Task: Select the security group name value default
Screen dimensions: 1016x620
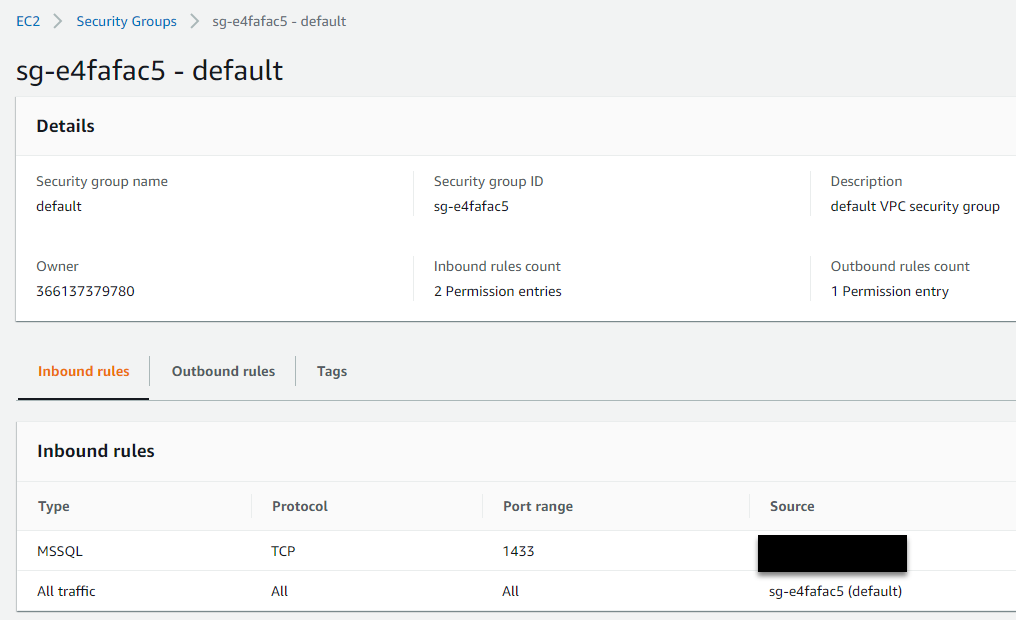Action: 59,206
